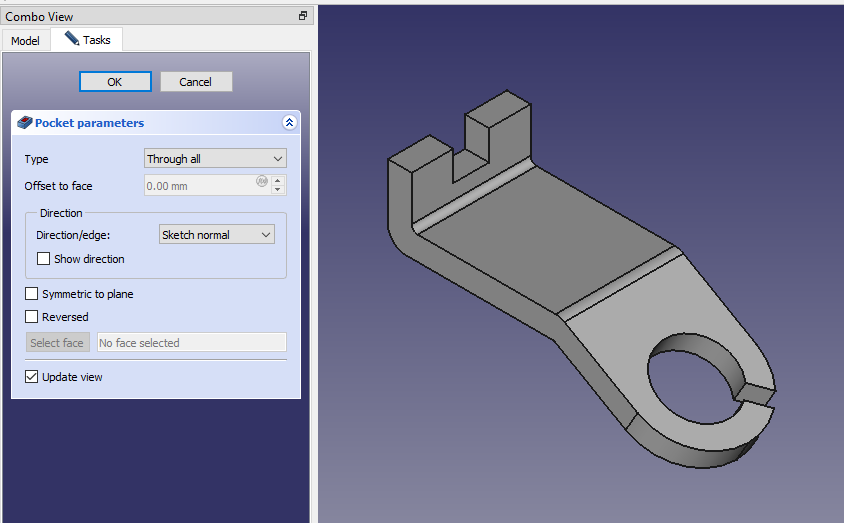This screenshot has height=523, width=844.
Task: Check Symmetric to plane option
Action: coord(32,295)
